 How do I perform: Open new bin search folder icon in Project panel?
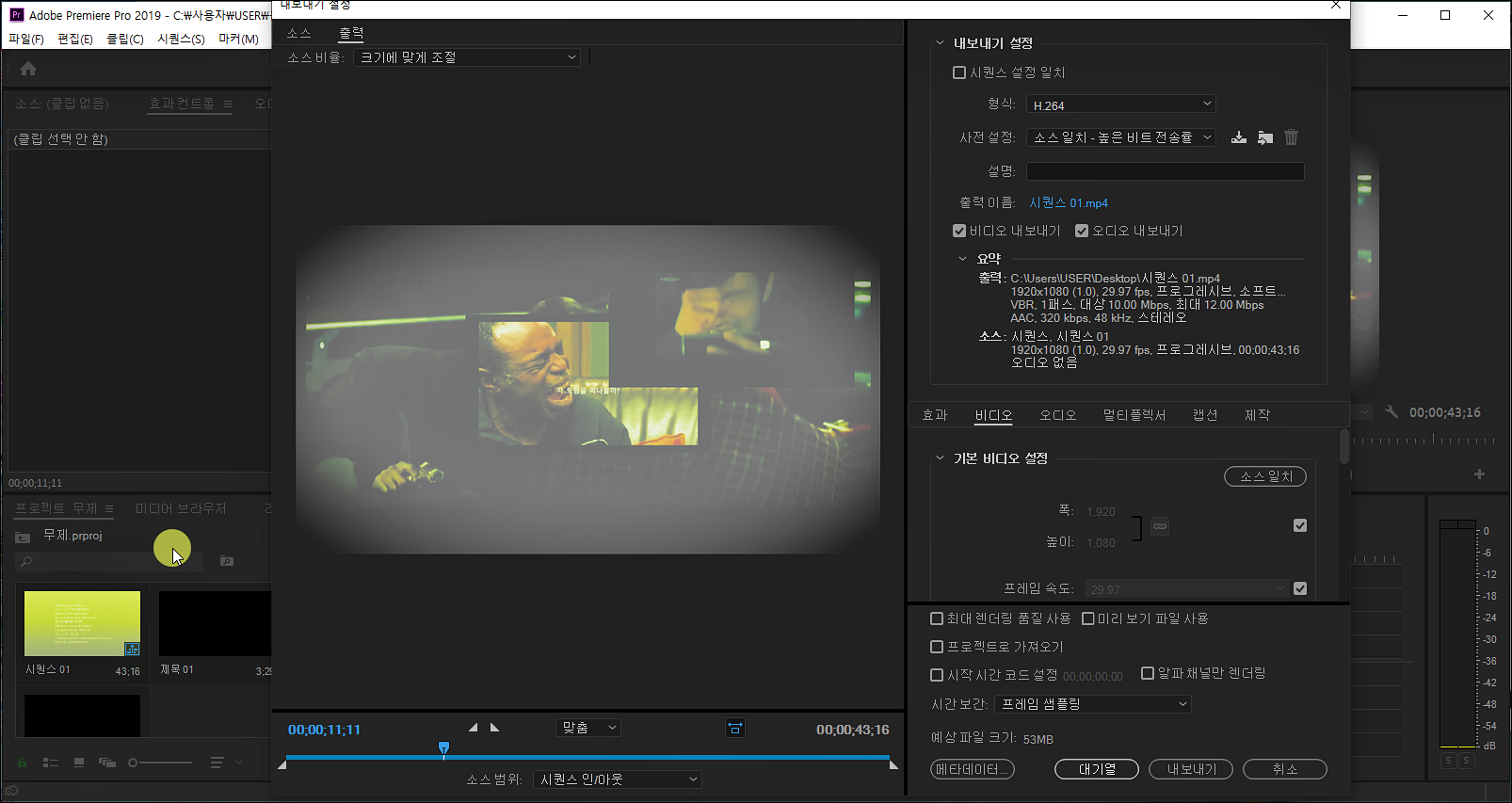click(x=227, y=561)
